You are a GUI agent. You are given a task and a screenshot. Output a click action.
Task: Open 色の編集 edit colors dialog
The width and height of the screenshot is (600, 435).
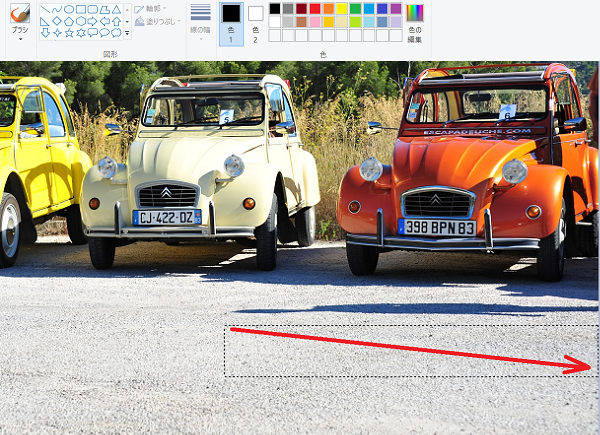tap(415, 24)
